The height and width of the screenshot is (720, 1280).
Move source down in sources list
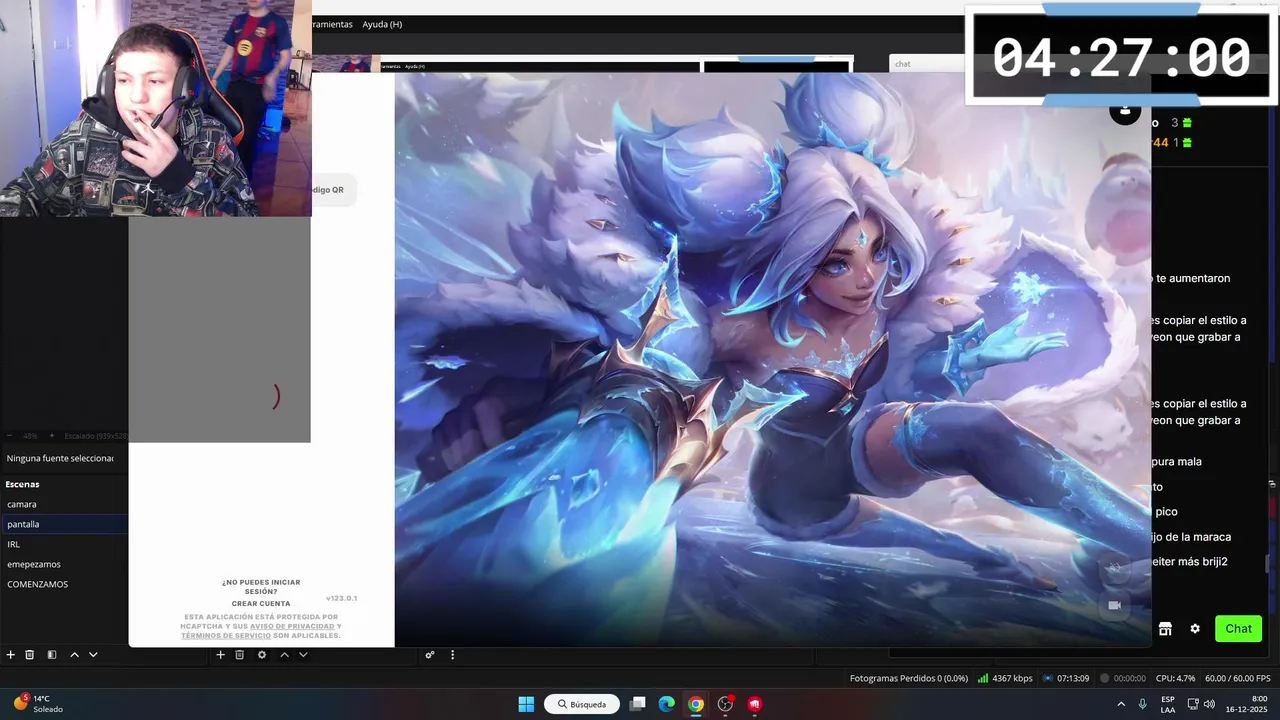303,654
